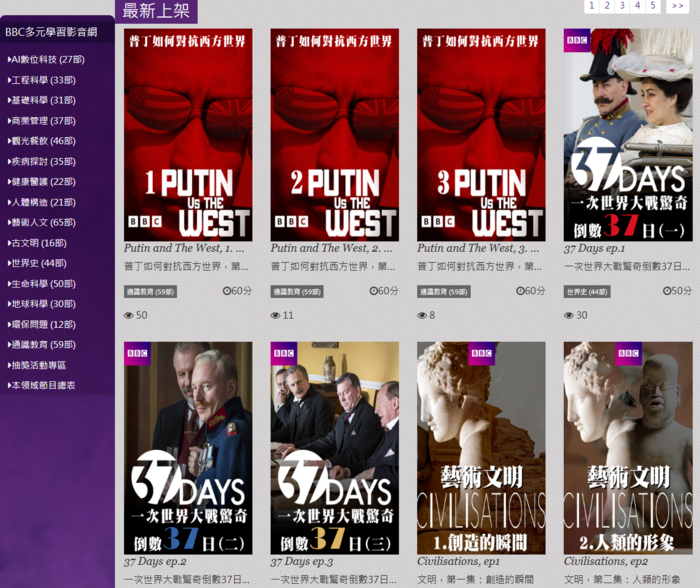700x588 pixels.
Task: Jump to page 4
Action: click(x=637, y=6)
